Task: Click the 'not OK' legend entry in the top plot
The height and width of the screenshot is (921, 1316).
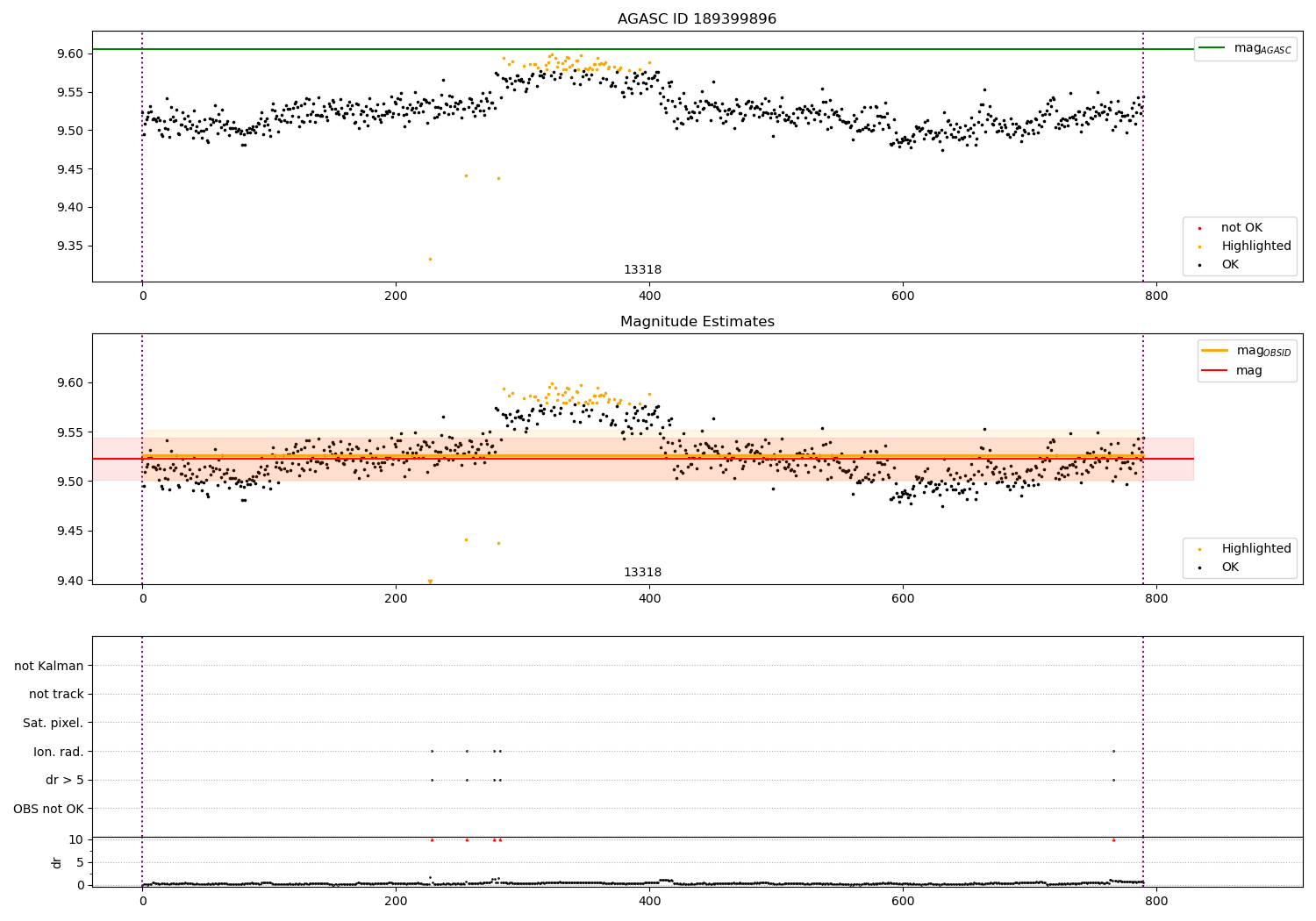Action: pos(1241,228)
